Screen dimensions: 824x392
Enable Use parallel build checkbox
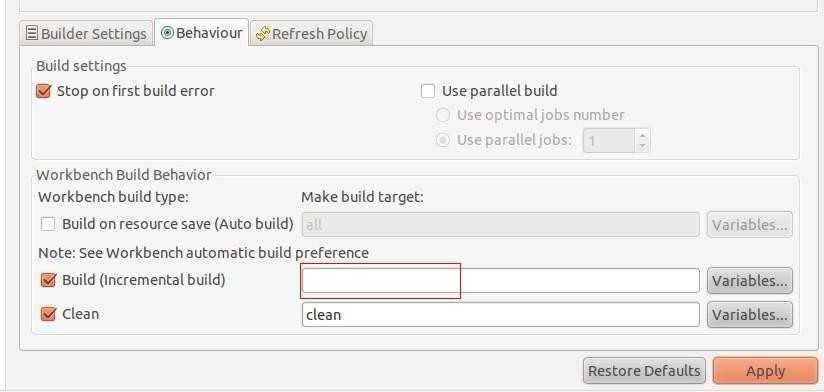pos(428,91)
